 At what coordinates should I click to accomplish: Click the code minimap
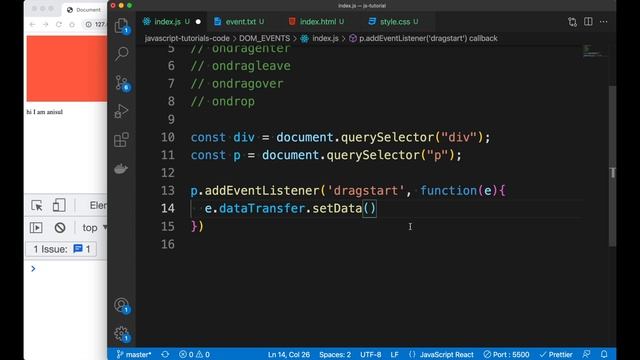point(594,51)
